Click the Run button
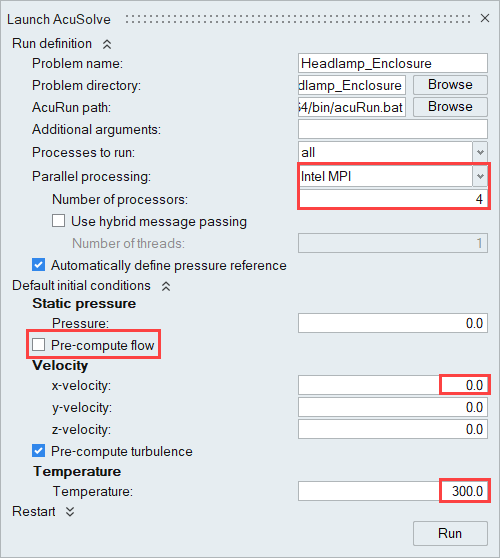 pos(450,533)
